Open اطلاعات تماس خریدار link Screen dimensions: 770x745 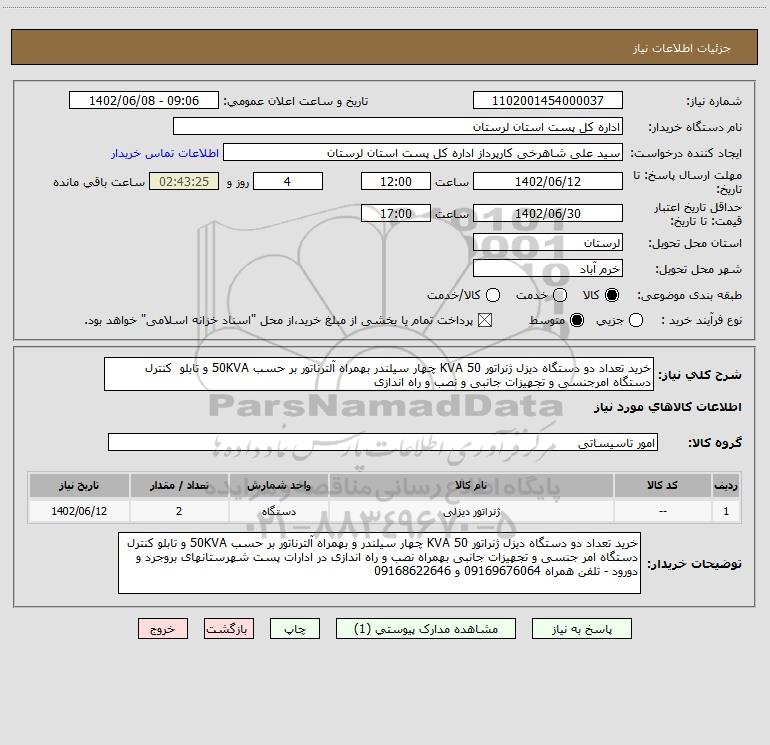[165, 153]
